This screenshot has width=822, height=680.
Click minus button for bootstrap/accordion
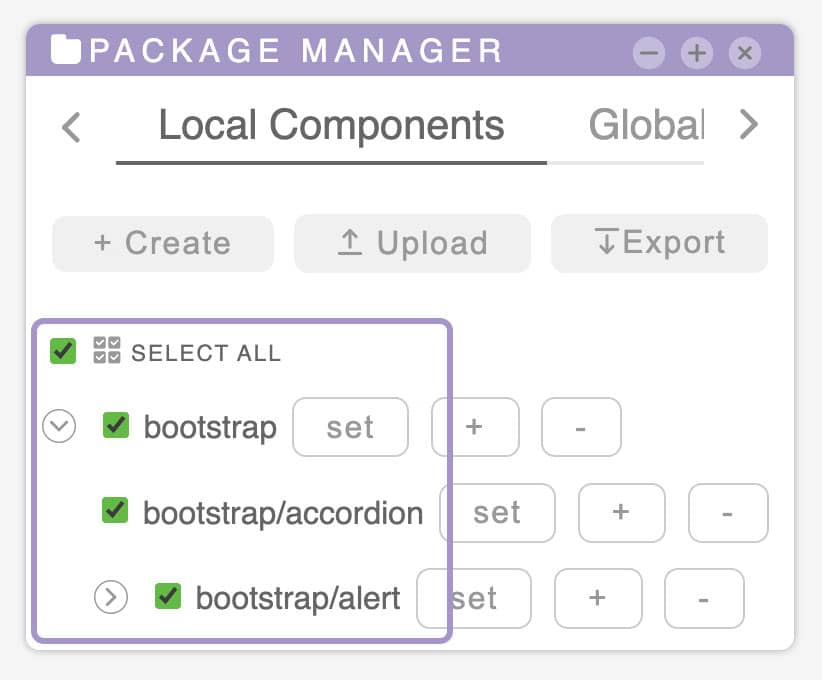tap(728, 513)
